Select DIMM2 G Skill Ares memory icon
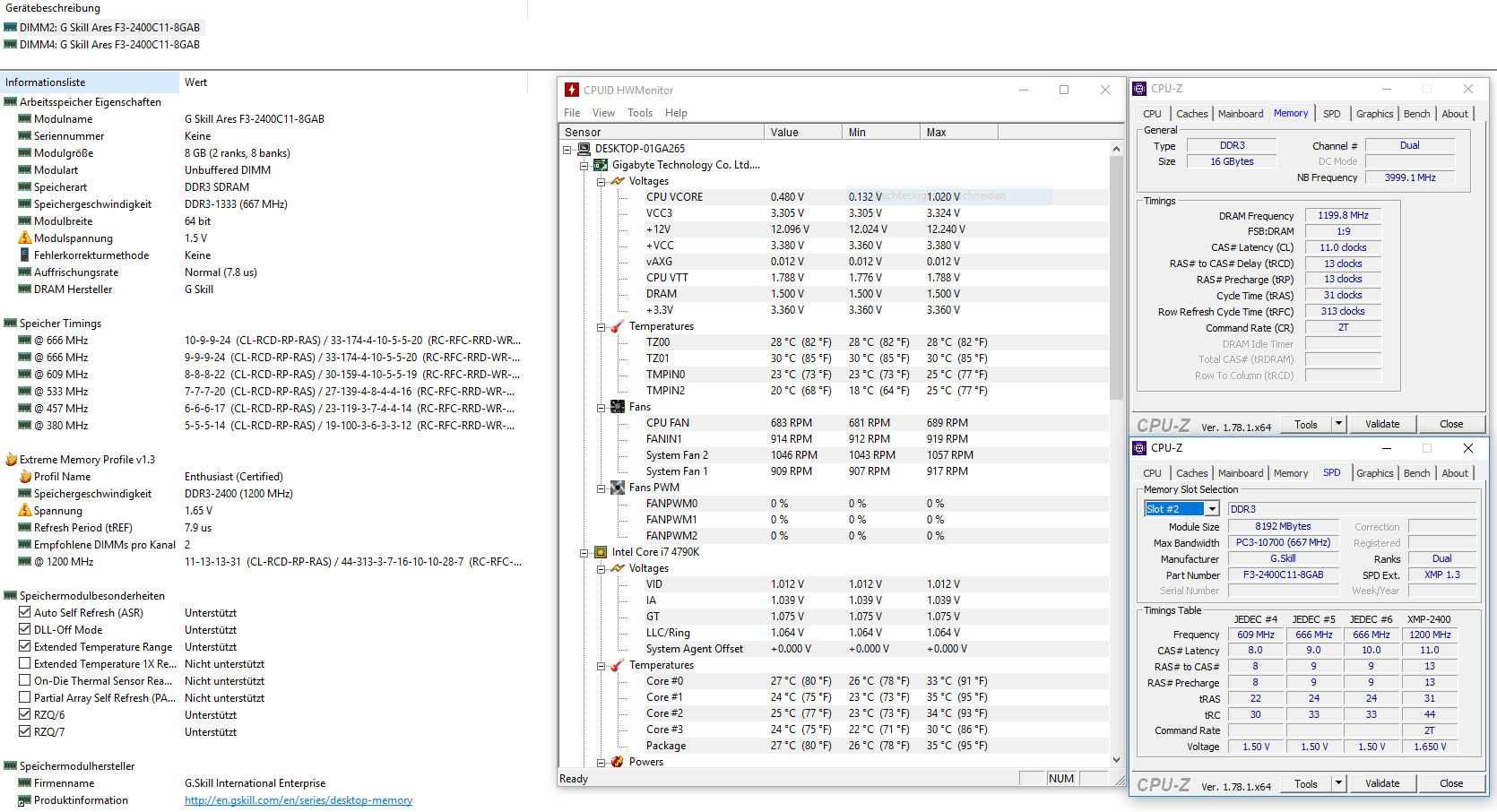The width and height of the screenshot is (1497, 812). coord(11,28)
